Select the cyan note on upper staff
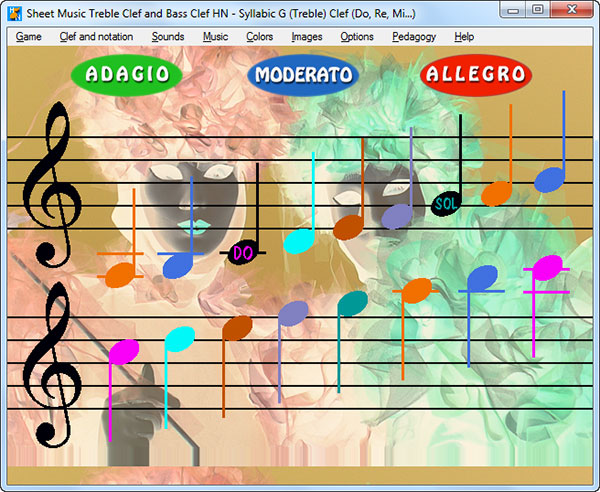 tap(299, 241)
